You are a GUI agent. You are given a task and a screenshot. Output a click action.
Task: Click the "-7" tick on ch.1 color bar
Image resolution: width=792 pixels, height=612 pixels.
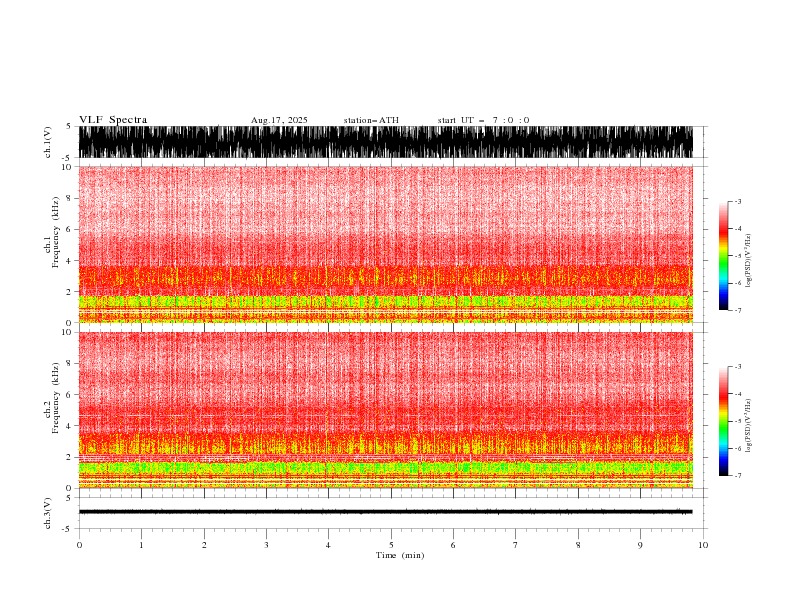[x=737, y=310]
